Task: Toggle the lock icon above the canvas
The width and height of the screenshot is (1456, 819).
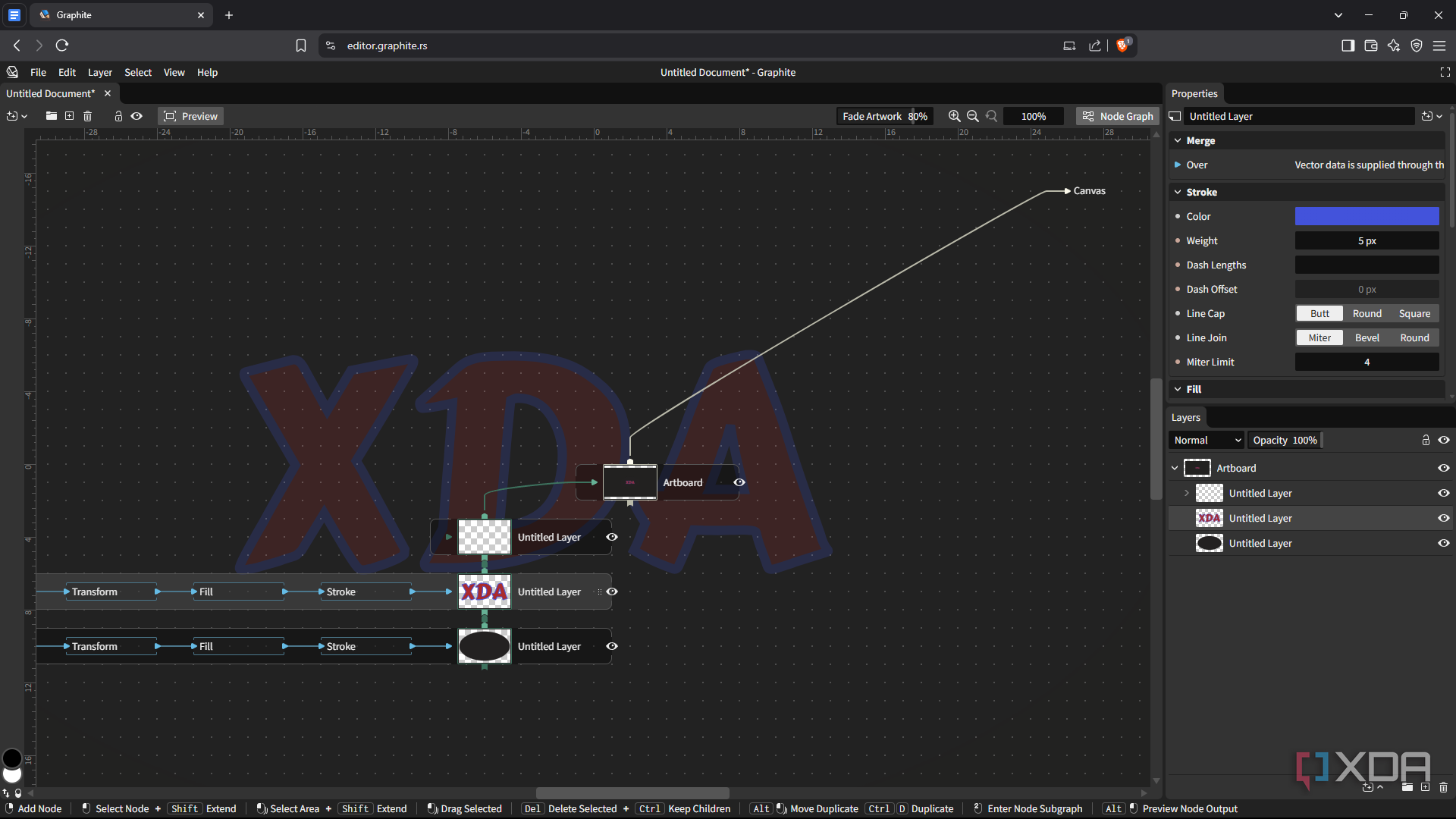Action: (x=118, y=116)
